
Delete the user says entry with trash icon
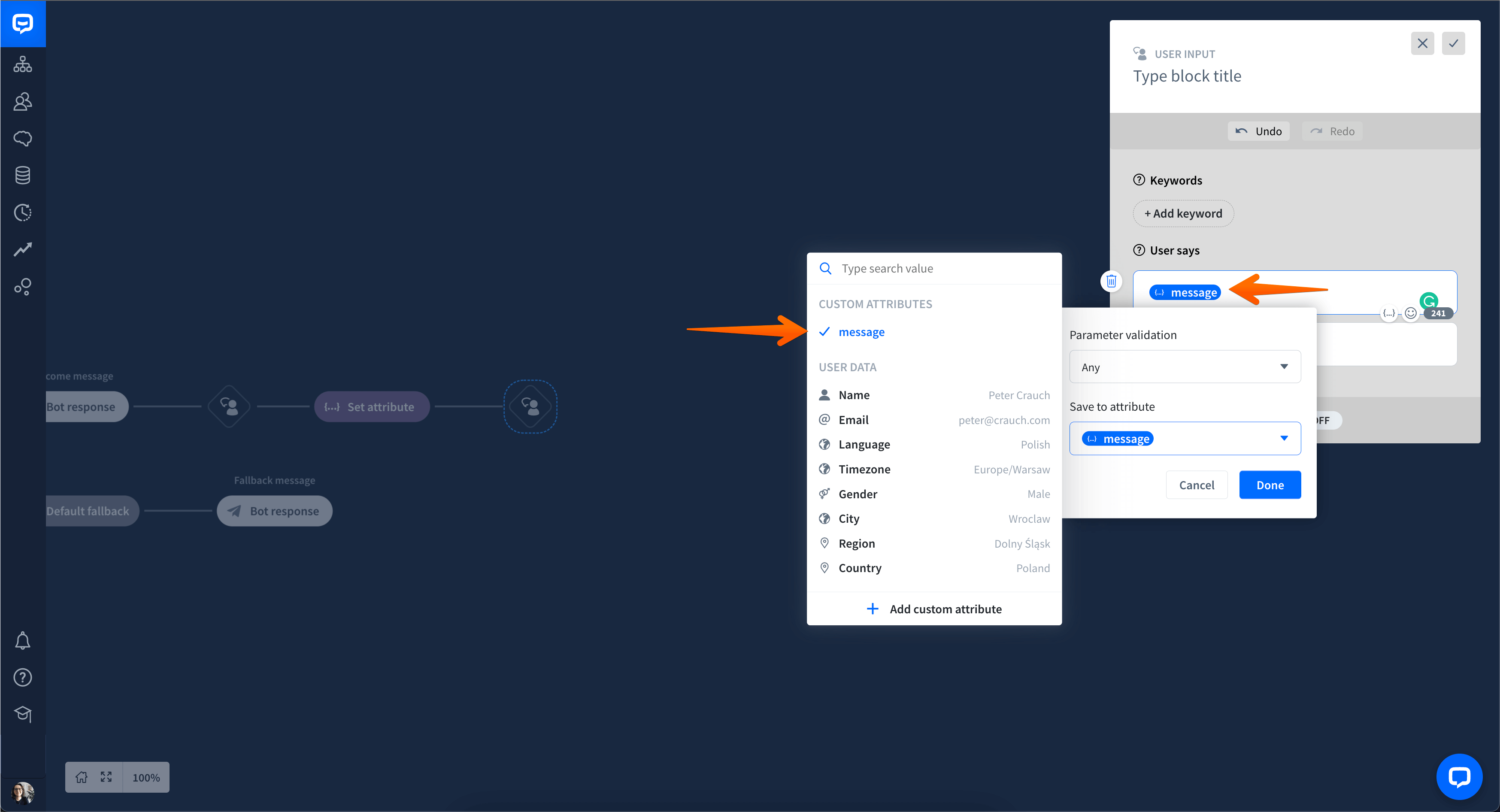click(1111, 281)
